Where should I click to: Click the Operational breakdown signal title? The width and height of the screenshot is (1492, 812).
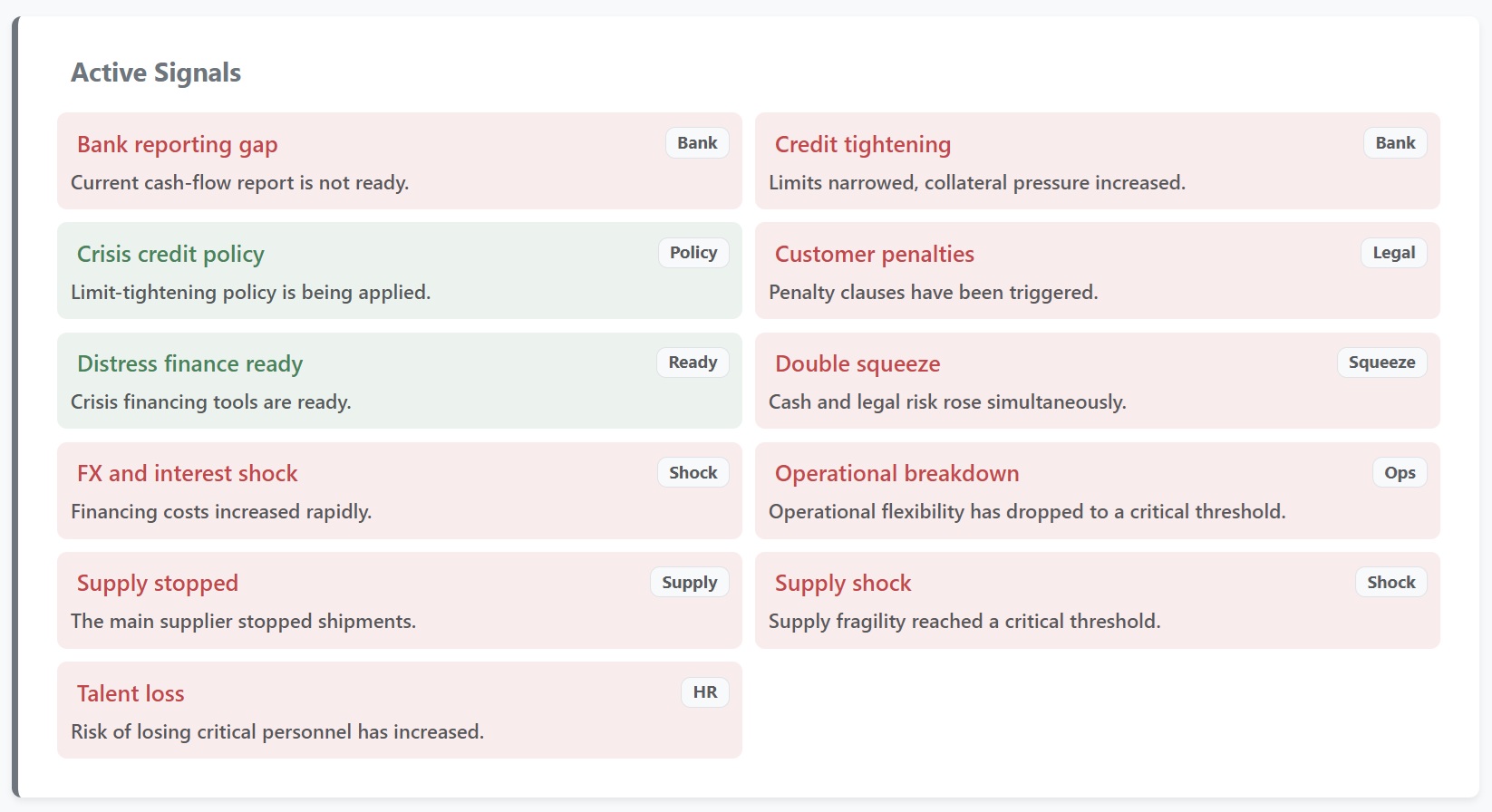click(x=896, y=474)
